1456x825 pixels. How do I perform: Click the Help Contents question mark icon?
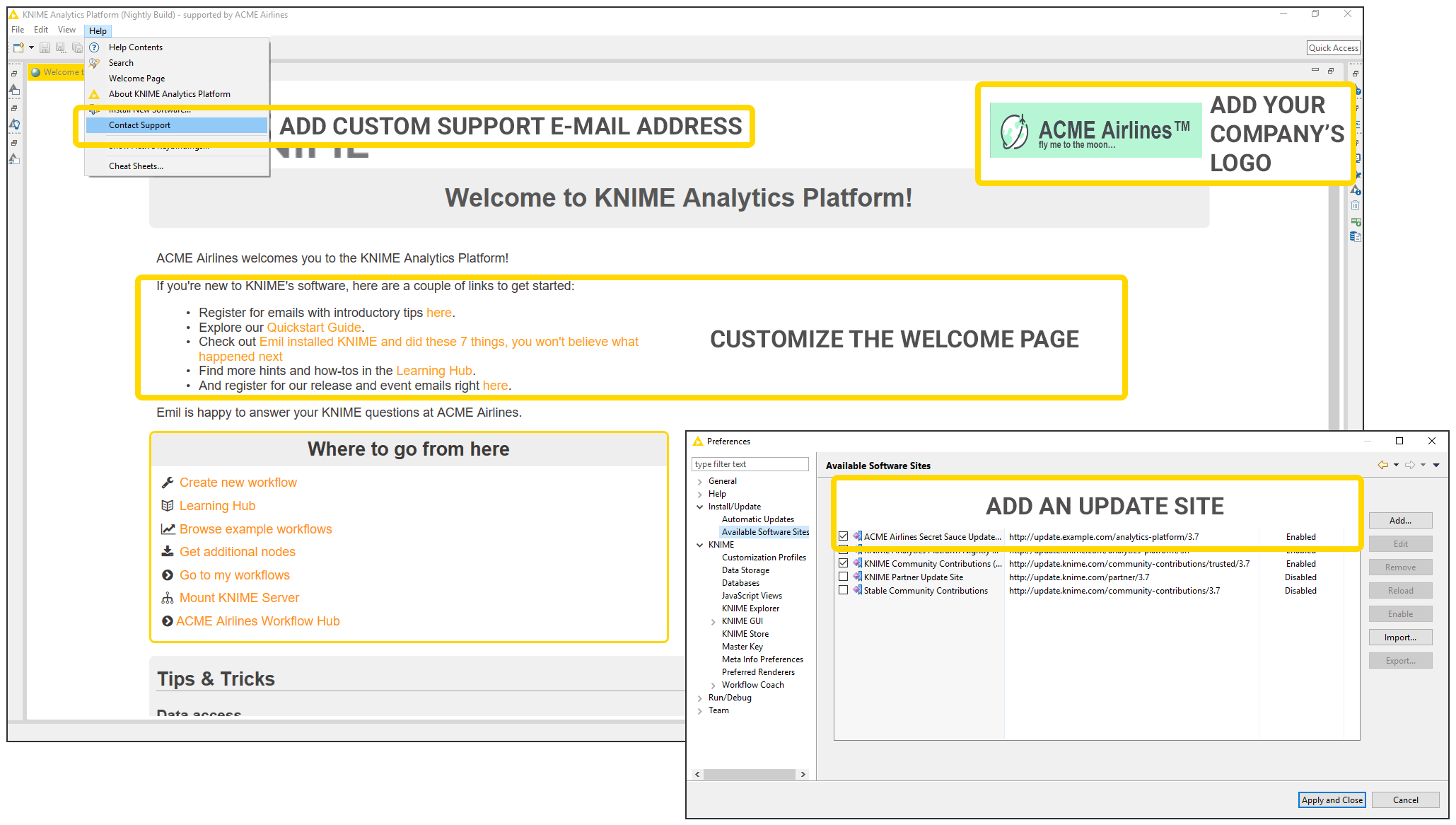[x=94, y=47]
